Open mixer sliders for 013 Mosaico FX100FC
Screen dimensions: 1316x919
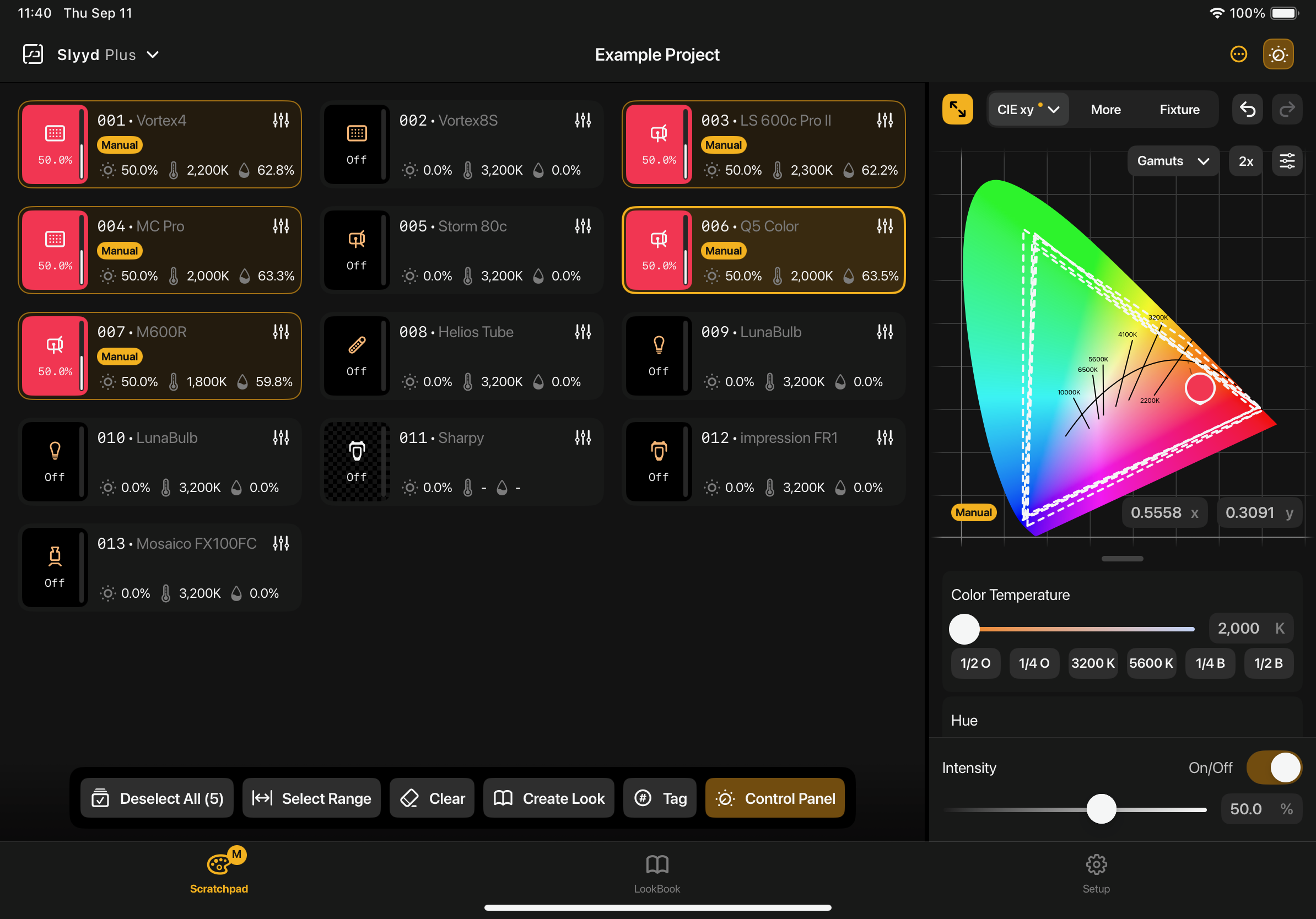tap(281, 543)
